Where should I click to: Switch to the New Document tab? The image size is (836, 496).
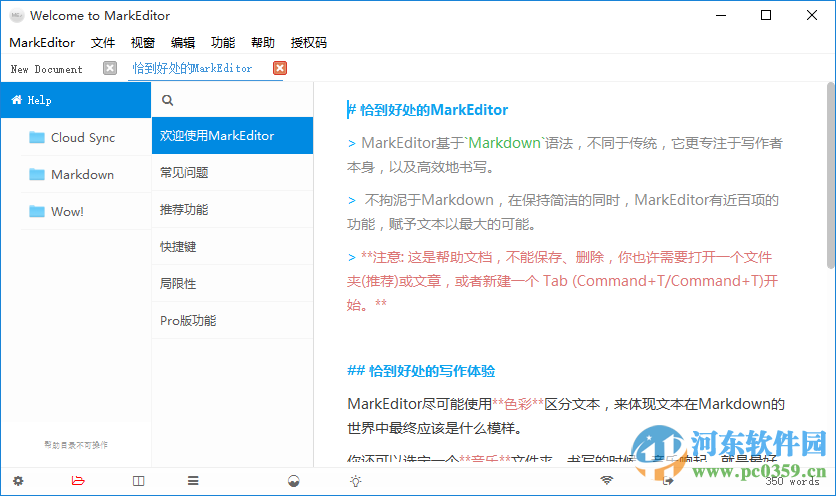point(46,69)
